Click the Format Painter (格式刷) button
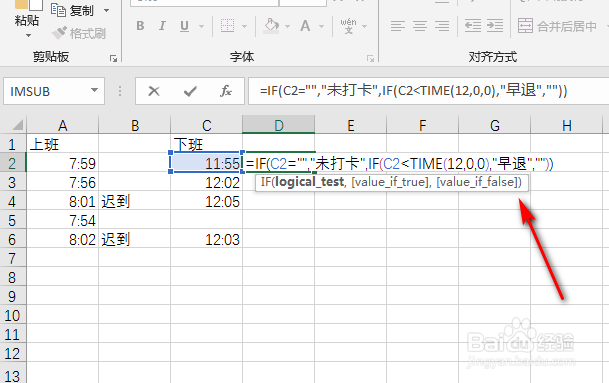This screenshot has width=609, height=383. click(x=79, y=33)
